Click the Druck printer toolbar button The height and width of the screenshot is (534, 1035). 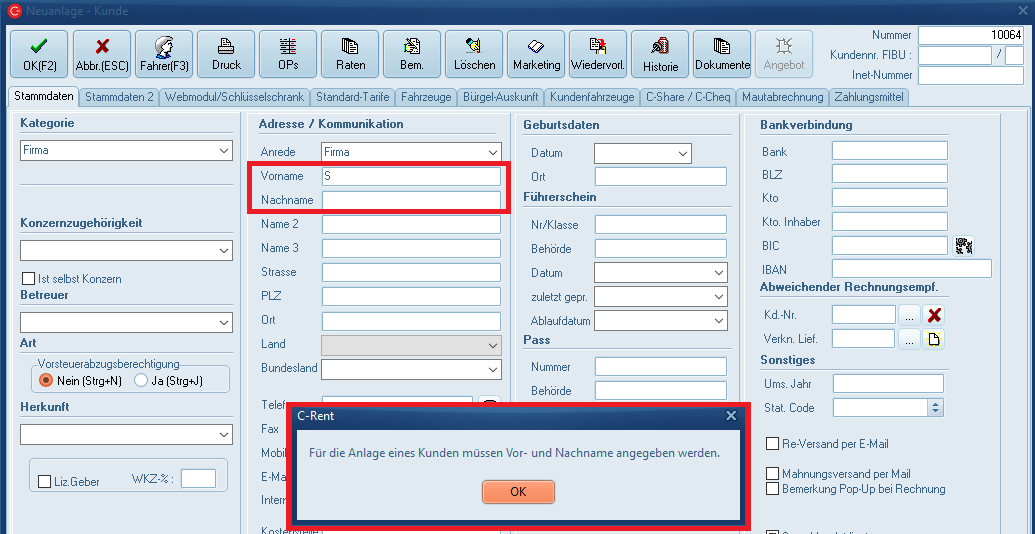[x=226, y=54]
